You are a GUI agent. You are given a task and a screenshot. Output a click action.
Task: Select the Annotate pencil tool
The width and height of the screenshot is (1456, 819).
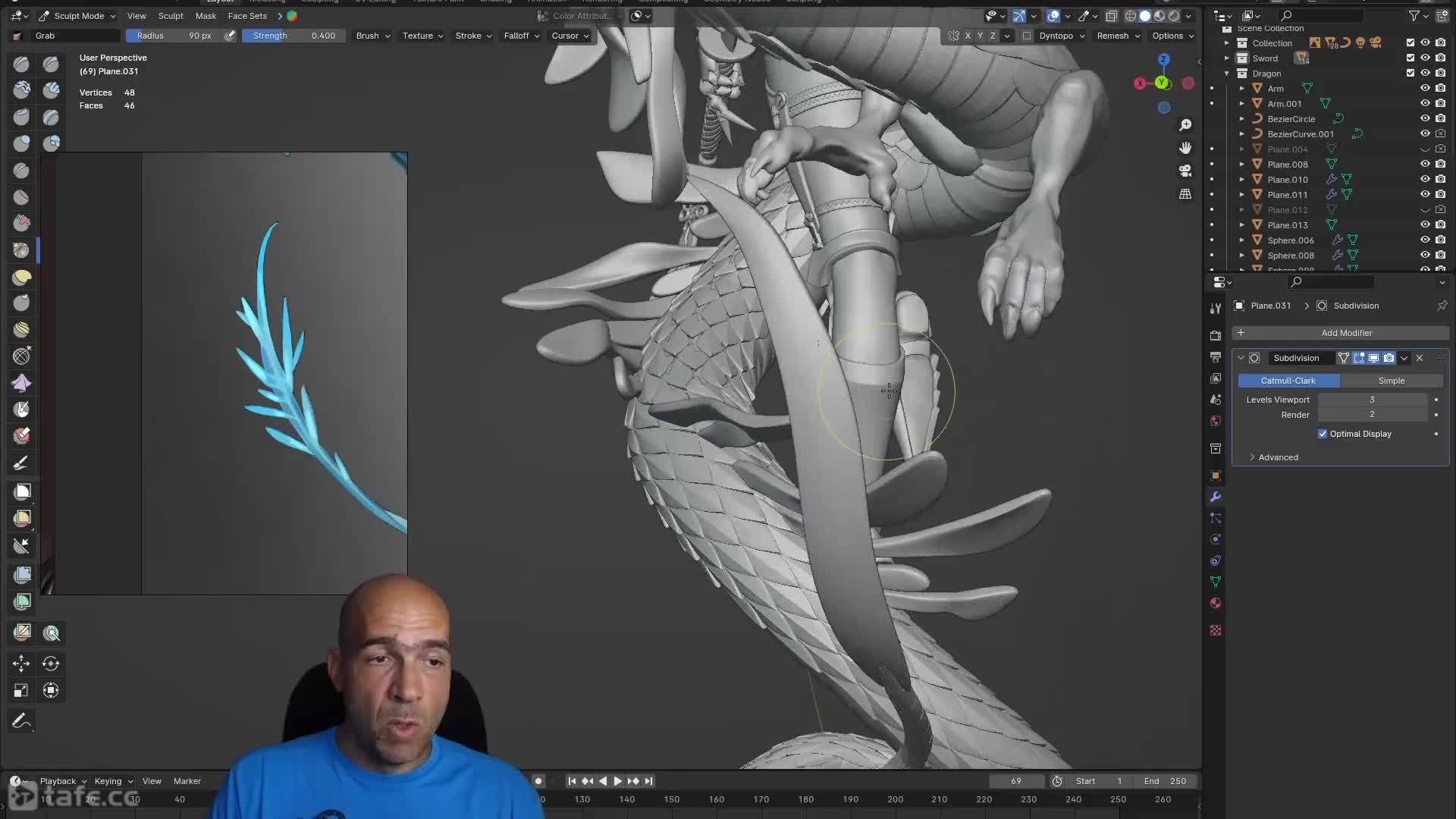point(21,720)
